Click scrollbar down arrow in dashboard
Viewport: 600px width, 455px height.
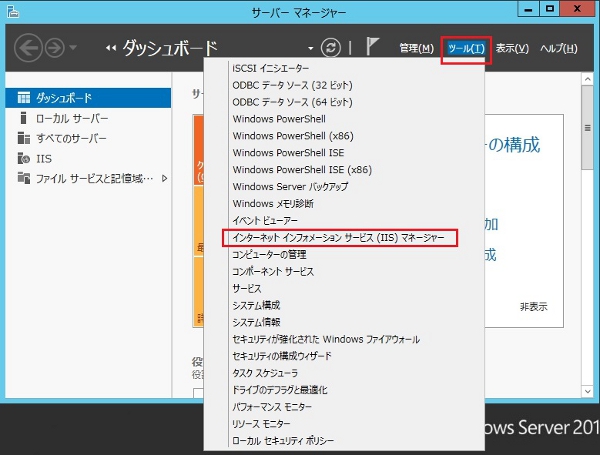[587, 391]
